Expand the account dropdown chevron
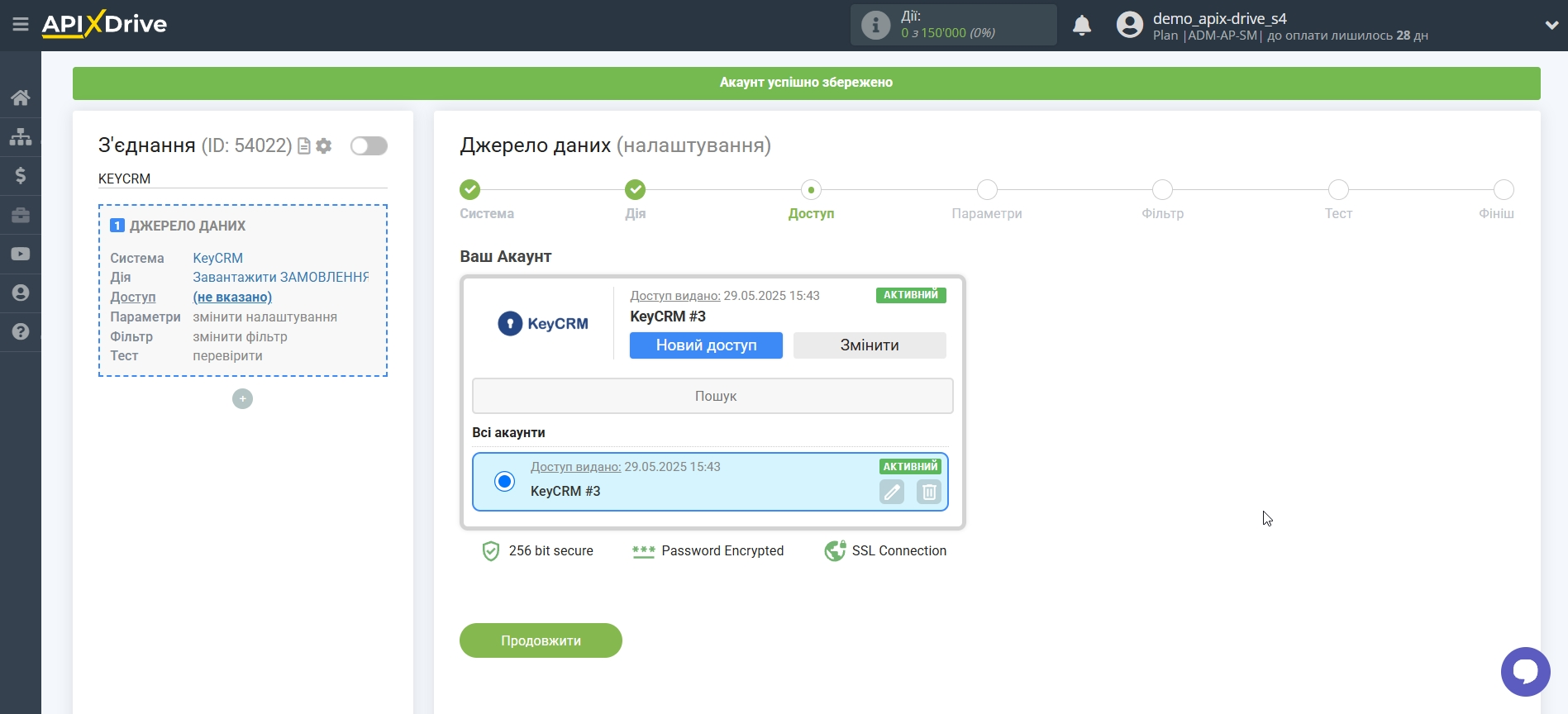 click(x=1551, y=26)
